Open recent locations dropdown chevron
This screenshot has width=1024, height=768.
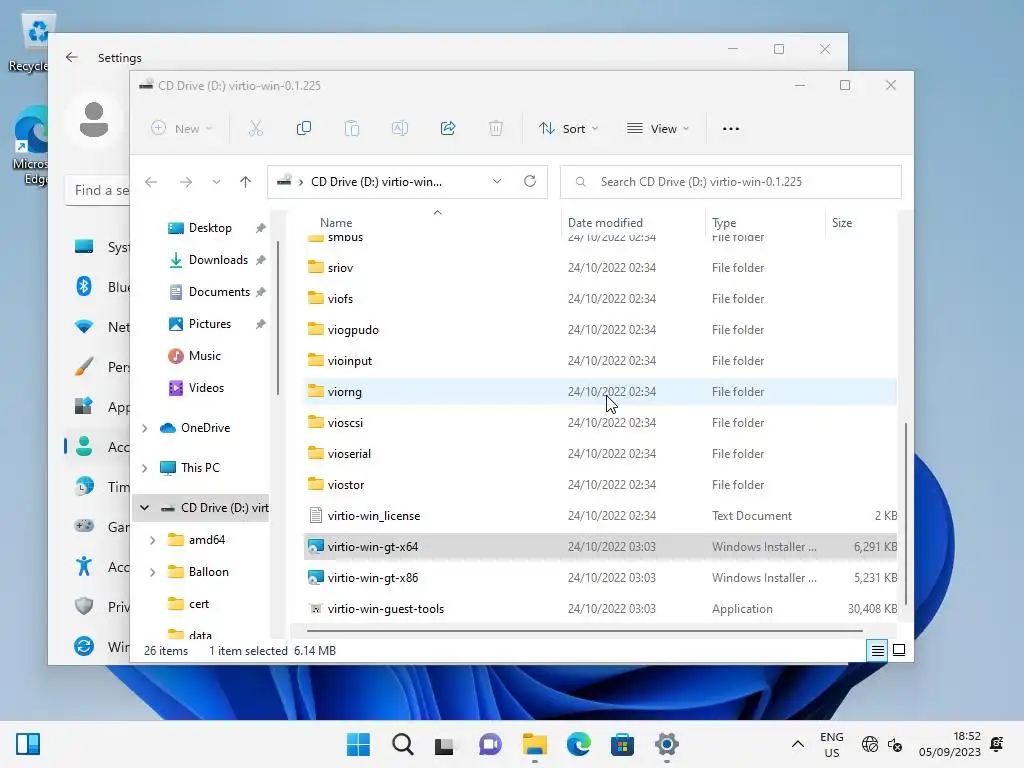(216, 182)
